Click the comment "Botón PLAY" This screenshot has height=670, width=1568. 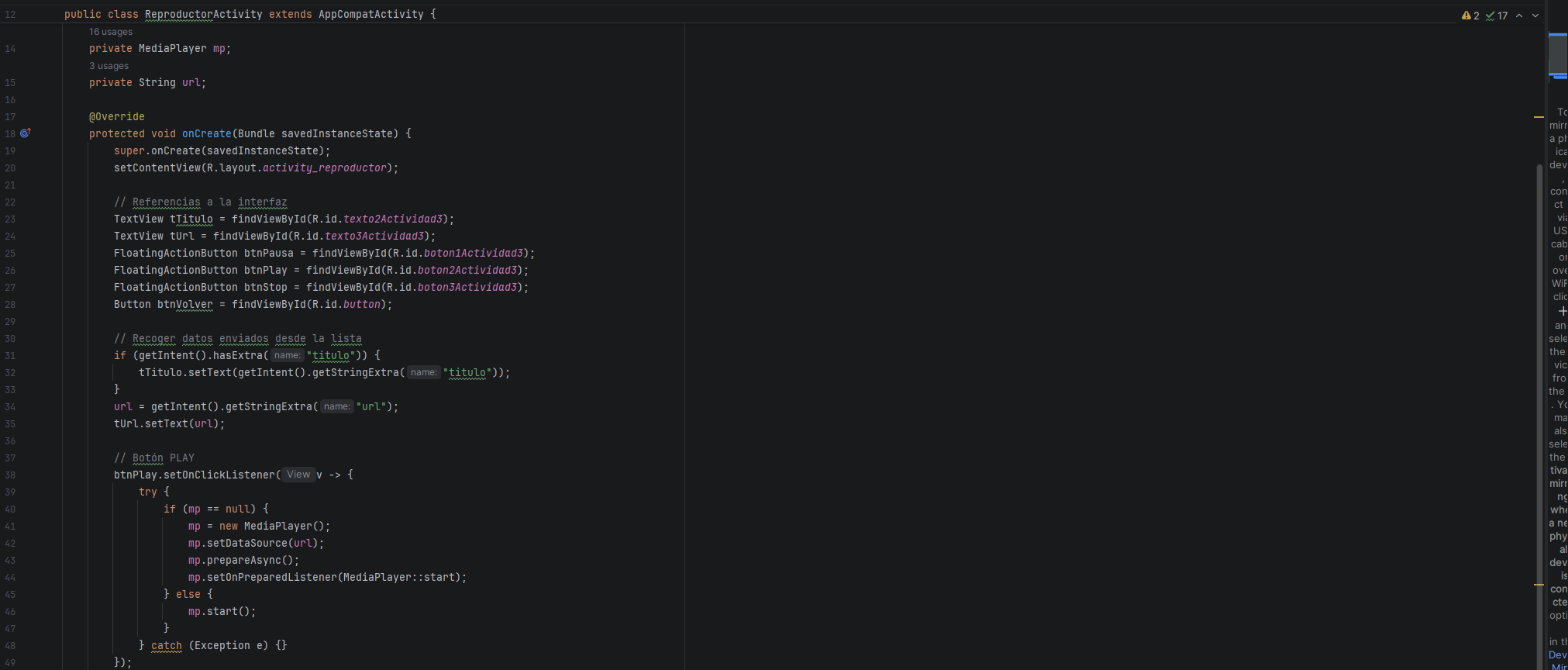(154, 458)
